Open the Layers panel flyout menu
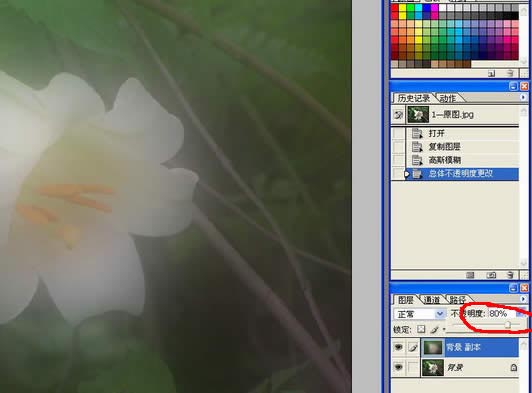532x393 pixels. pos(523,299)
